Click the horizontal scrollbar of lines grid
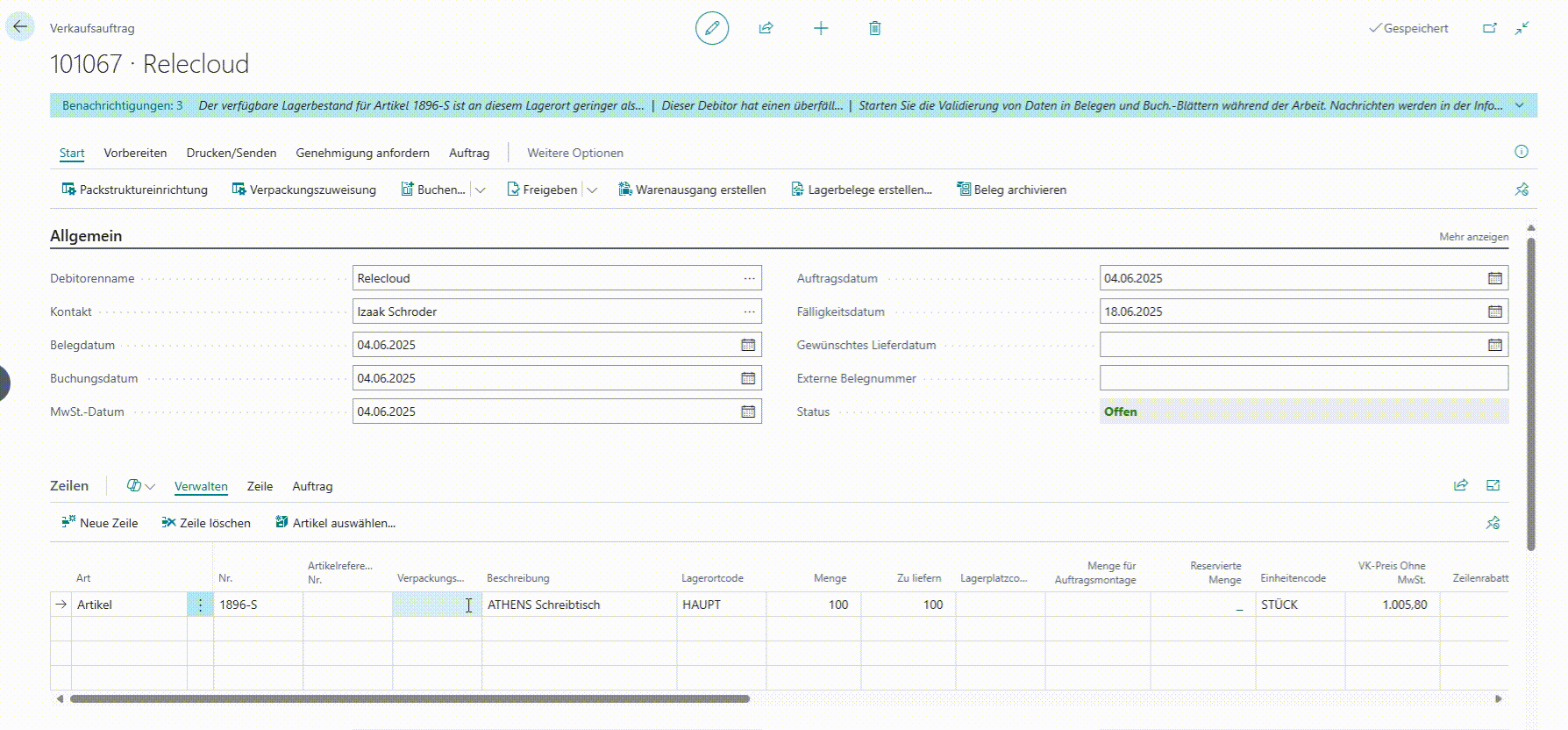Screen dimensions: 1568x730 coord(410,699)
